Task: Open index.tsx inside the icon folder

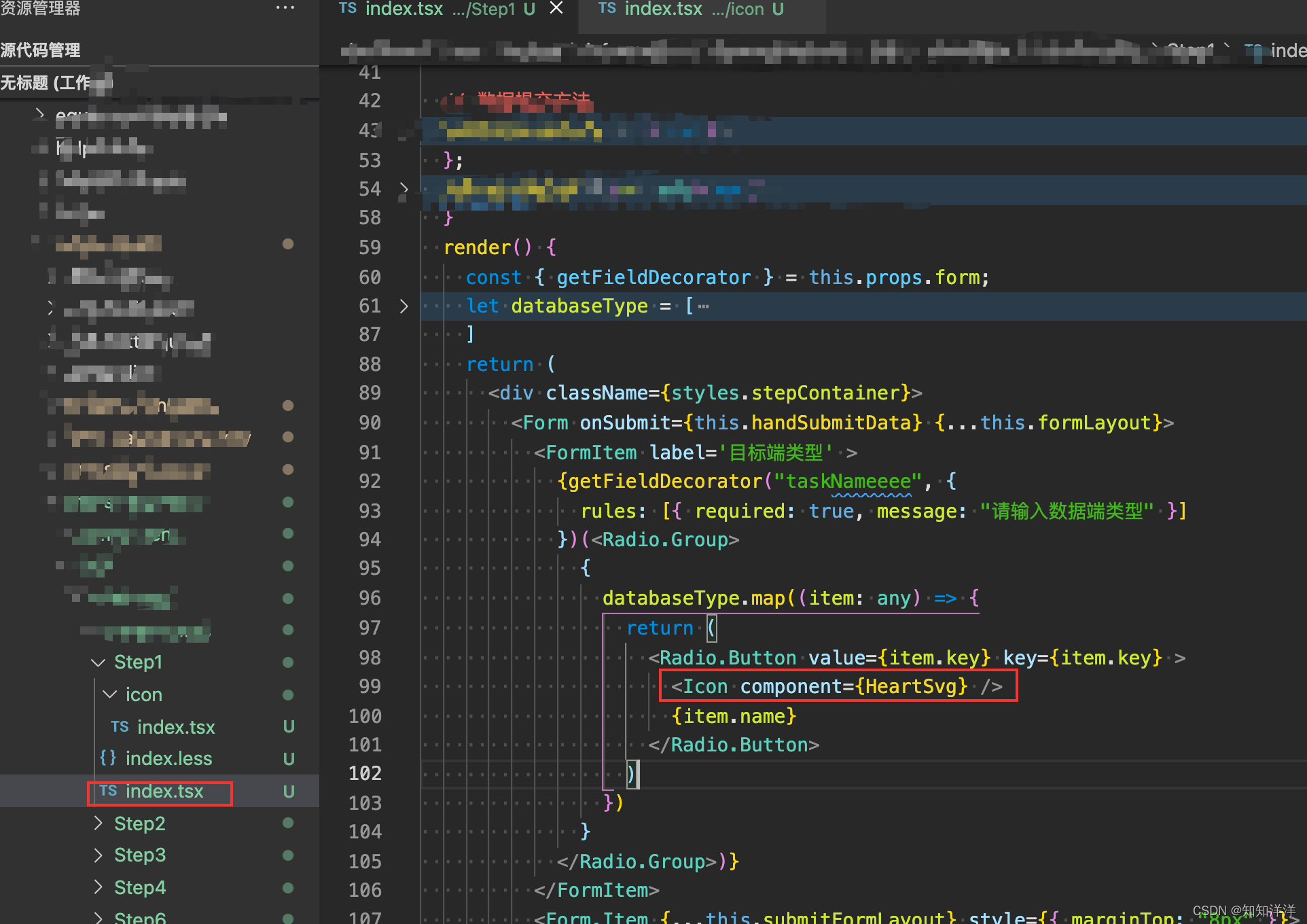Action: [x=176, y=727]
